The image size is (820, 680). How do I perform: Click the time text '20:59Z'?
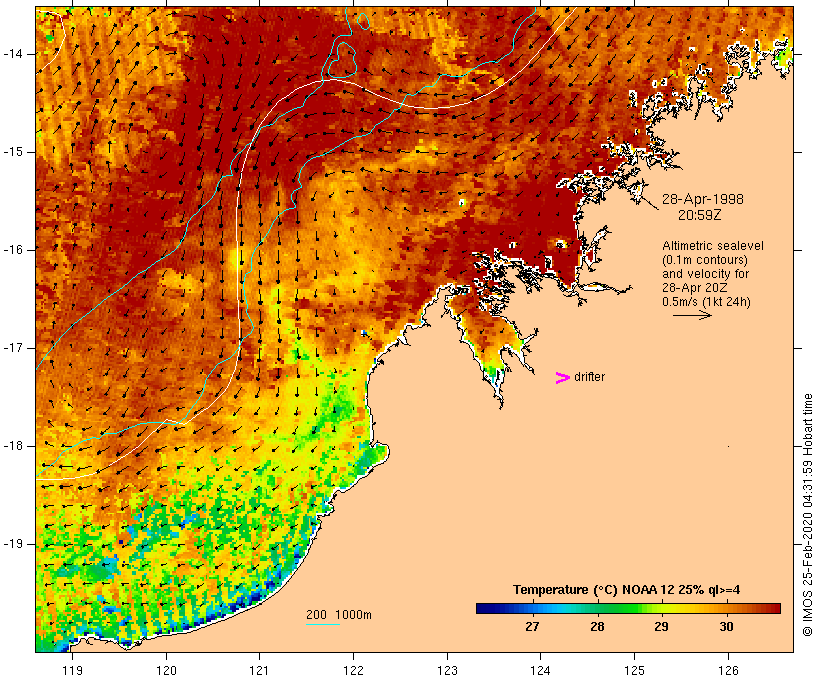coord(700,216)
